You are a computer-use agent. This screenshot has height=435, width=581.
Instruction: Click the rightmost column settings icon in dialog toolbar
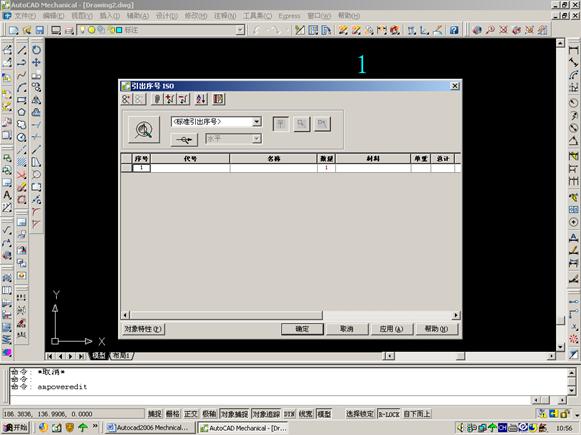coord(219,99)
